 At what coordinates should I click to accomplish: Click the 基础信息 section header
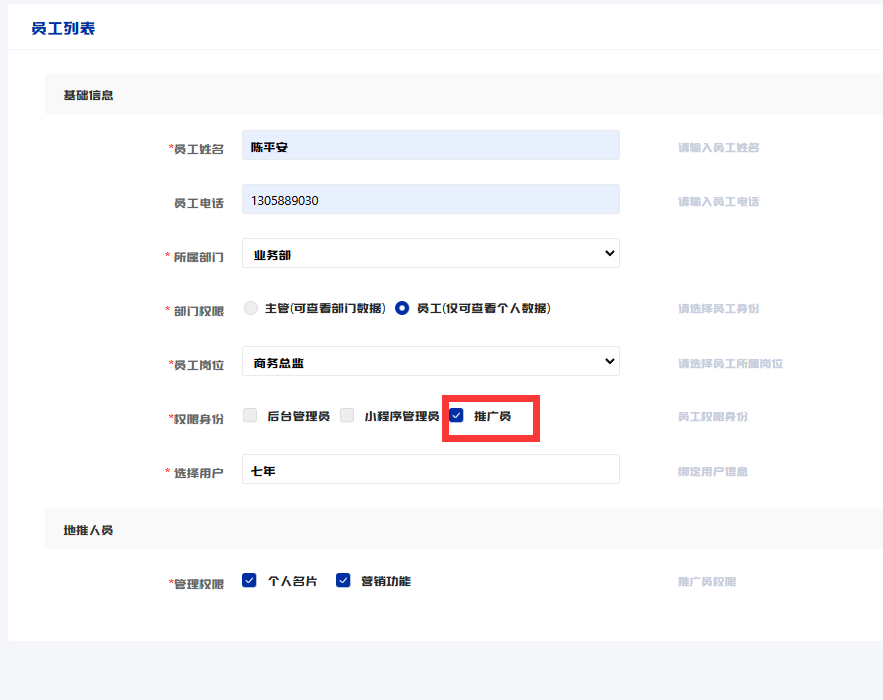[x=88, y=95]
